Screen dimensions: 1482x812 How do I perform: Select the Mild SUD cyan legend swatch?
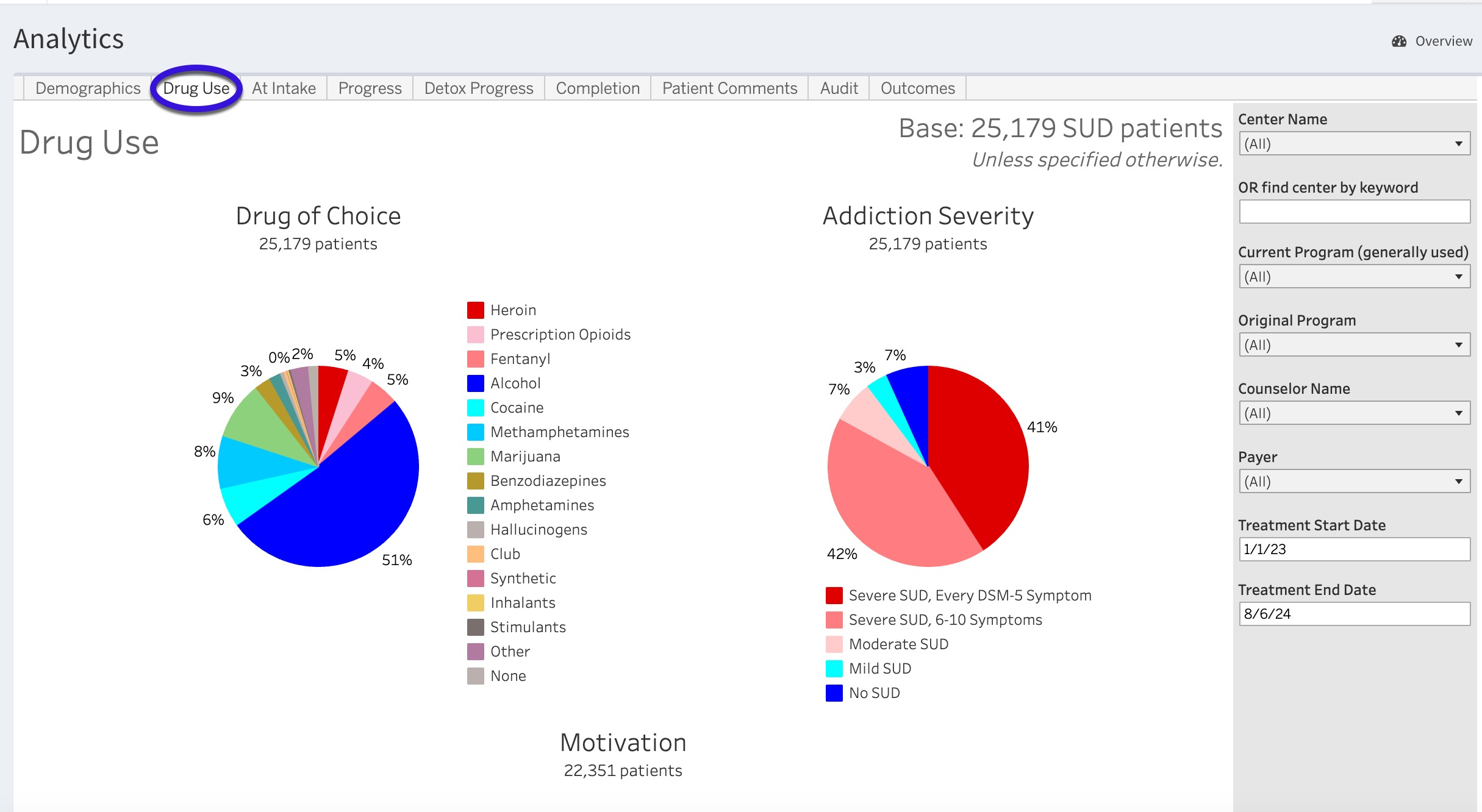834,669
